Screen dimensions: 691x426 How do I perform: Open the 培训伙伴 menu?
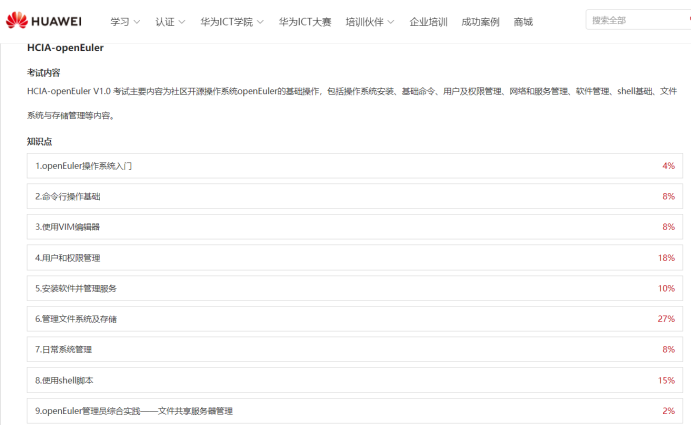pyautogui.click(x=364, y=22)
